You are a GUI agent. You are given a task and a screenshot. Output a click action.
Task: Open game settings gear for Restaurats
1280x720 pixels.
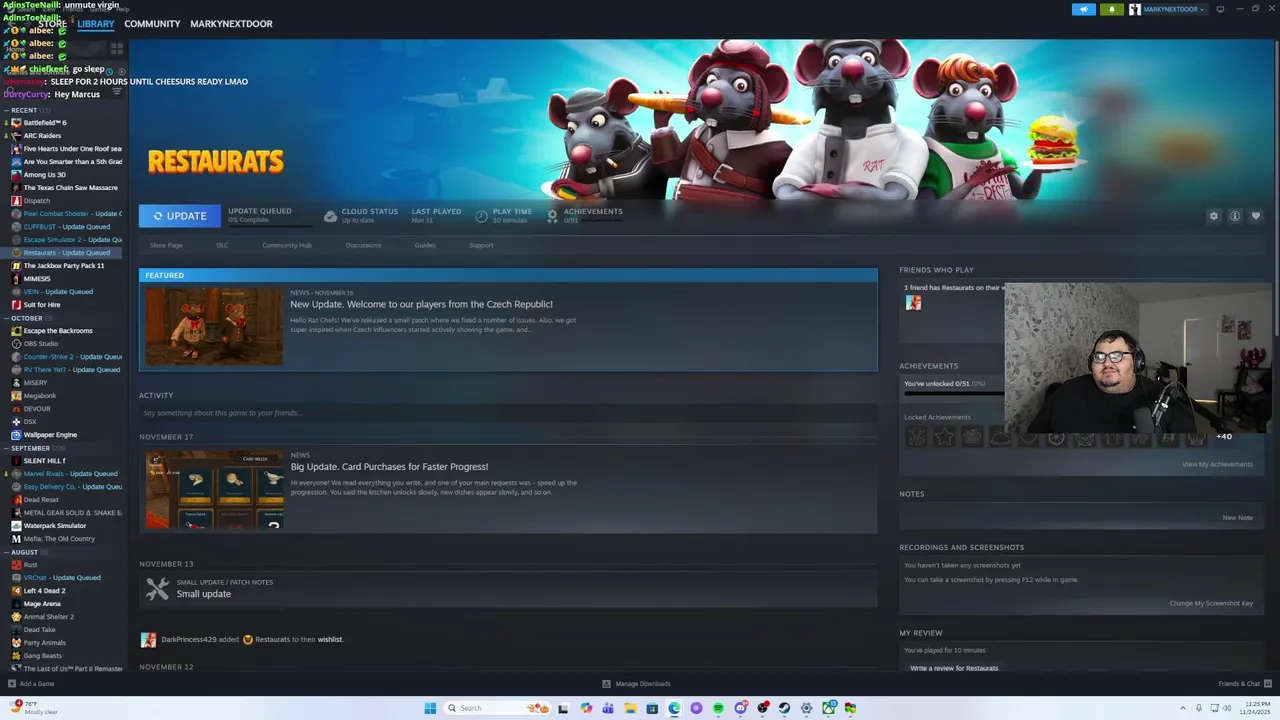coord(1214,216)
